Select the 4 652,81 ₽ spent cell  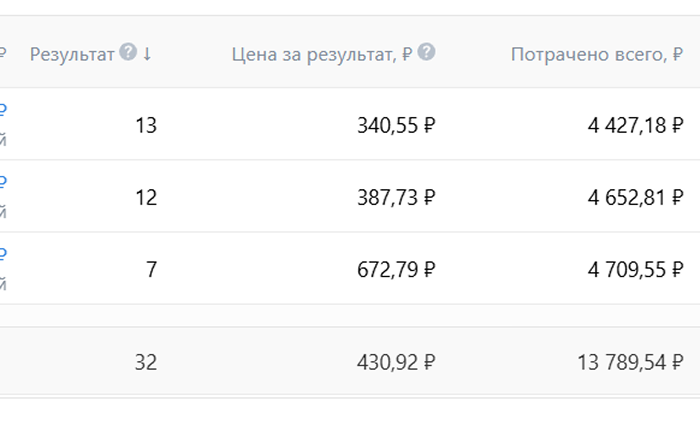coord(635,197)
